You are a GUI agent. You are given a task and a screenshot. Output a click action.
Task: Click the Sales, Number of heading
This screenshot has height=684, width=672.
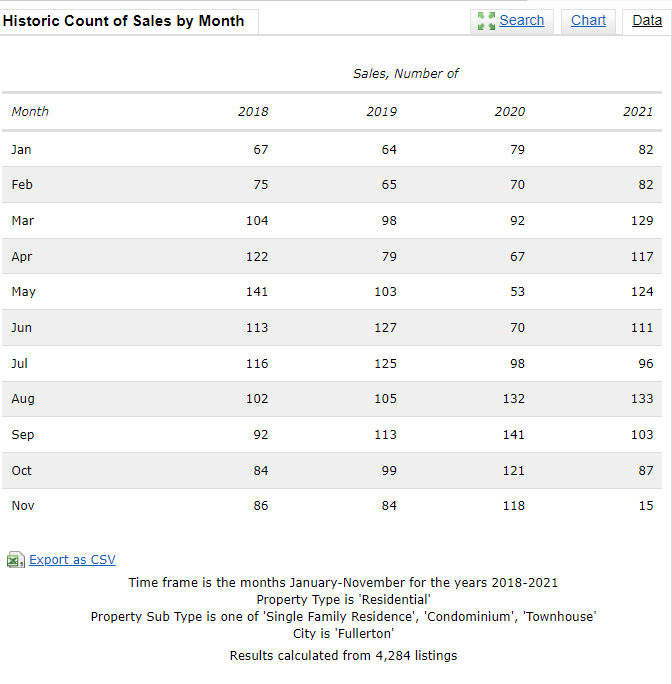point(406,73)
